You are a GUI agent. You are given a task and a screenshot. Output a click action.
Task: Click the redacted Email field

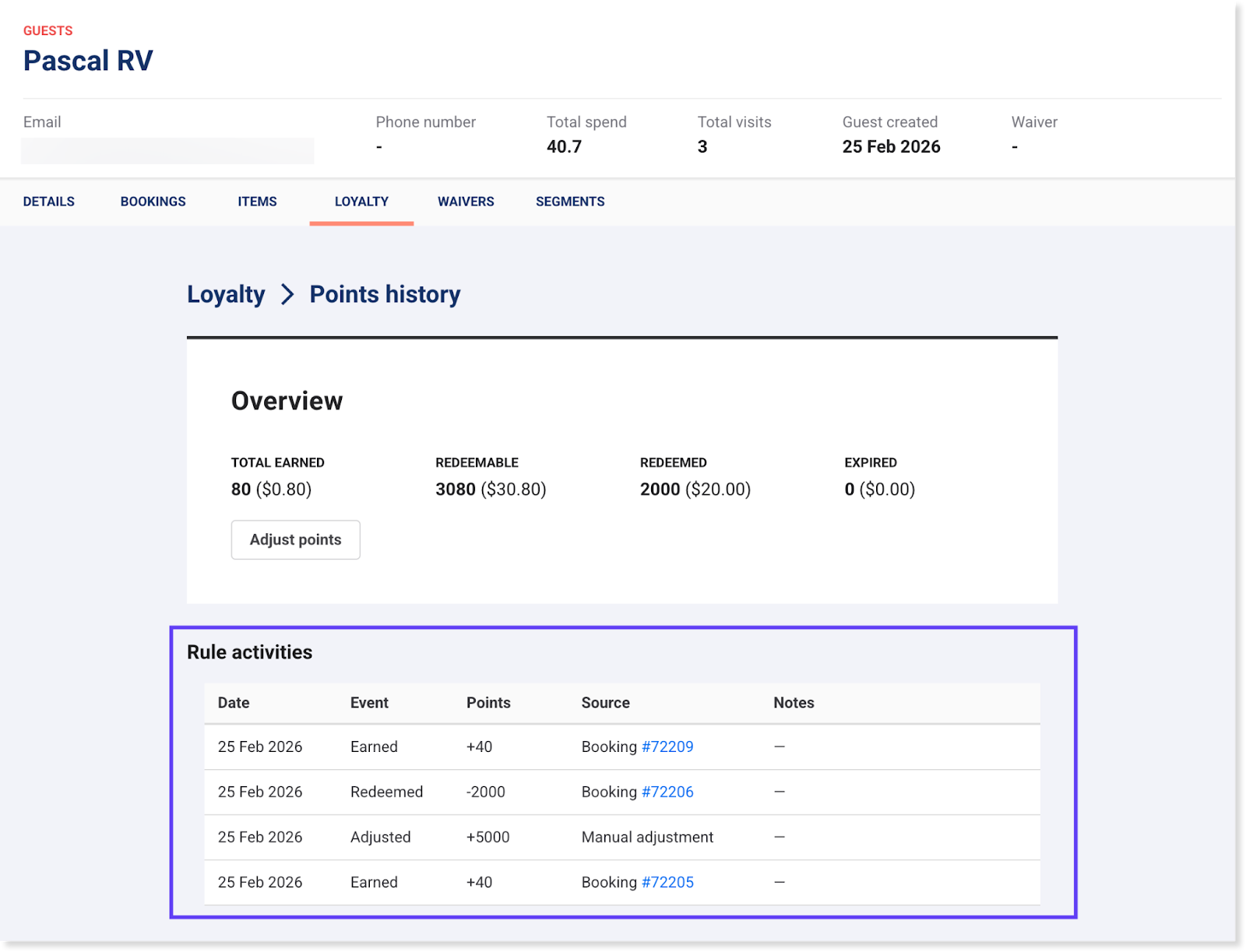coord(167,150)
